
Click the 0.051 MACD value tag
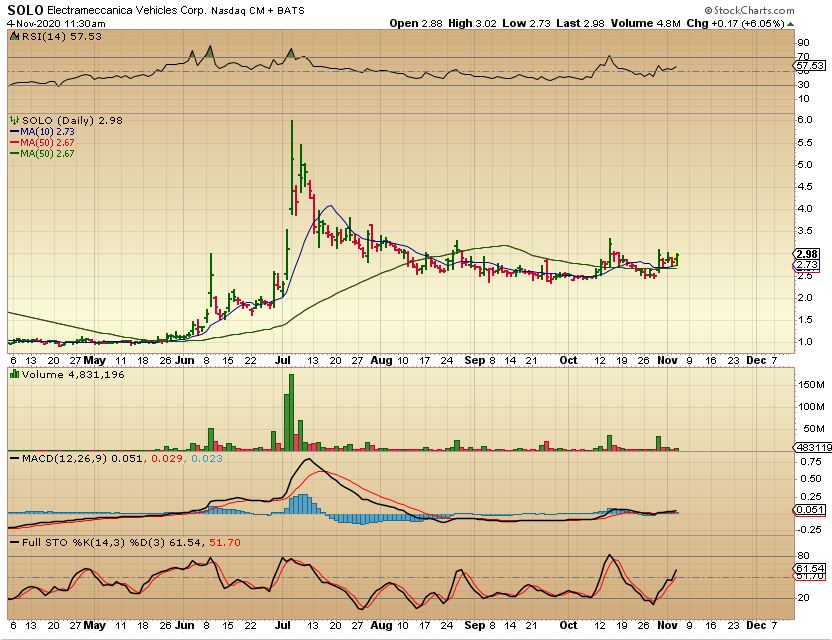[x=810, y=510]
